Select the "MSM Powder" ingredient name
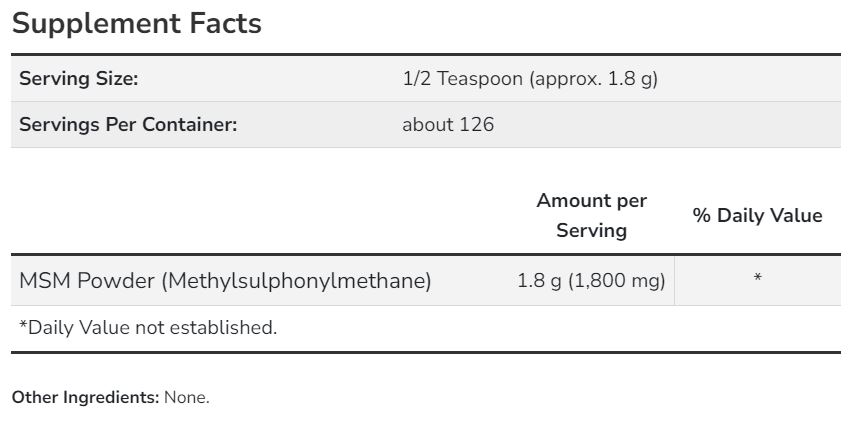 (86, 281)
